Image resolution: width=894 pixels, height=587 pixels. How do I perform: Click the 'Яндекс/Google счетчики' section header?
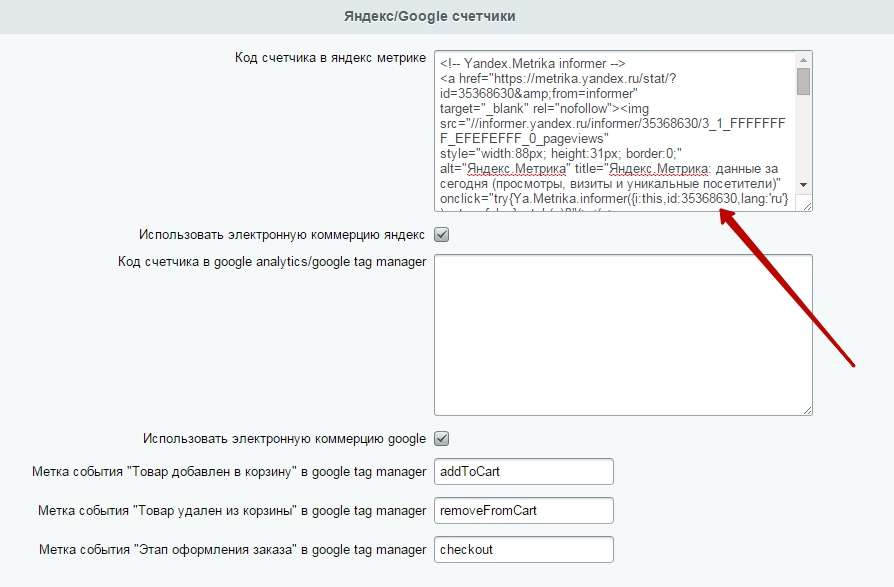click(x=429, y=16)
